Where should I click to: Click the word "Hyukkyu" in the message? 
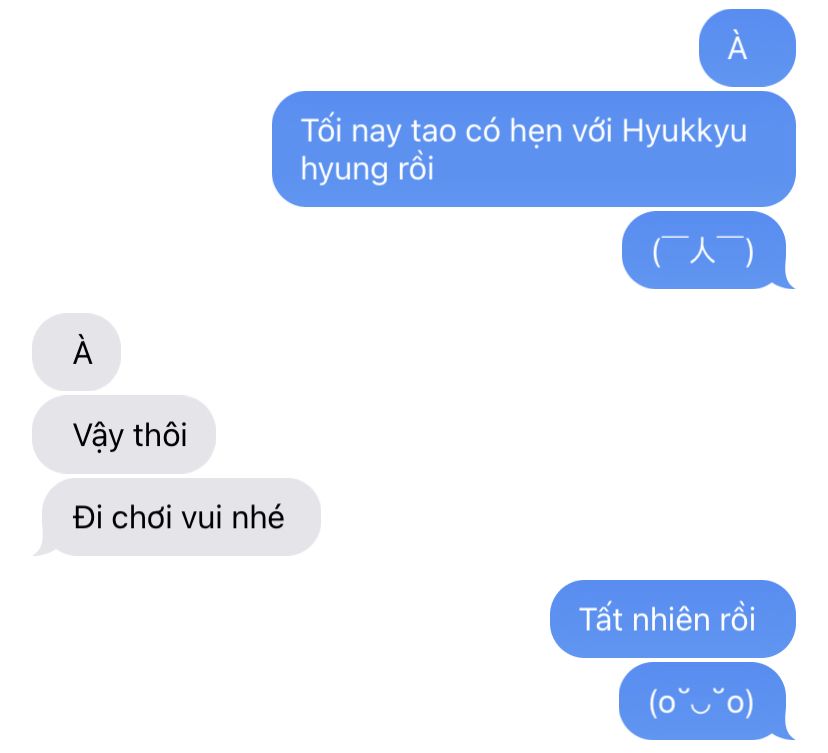(684, 130)
